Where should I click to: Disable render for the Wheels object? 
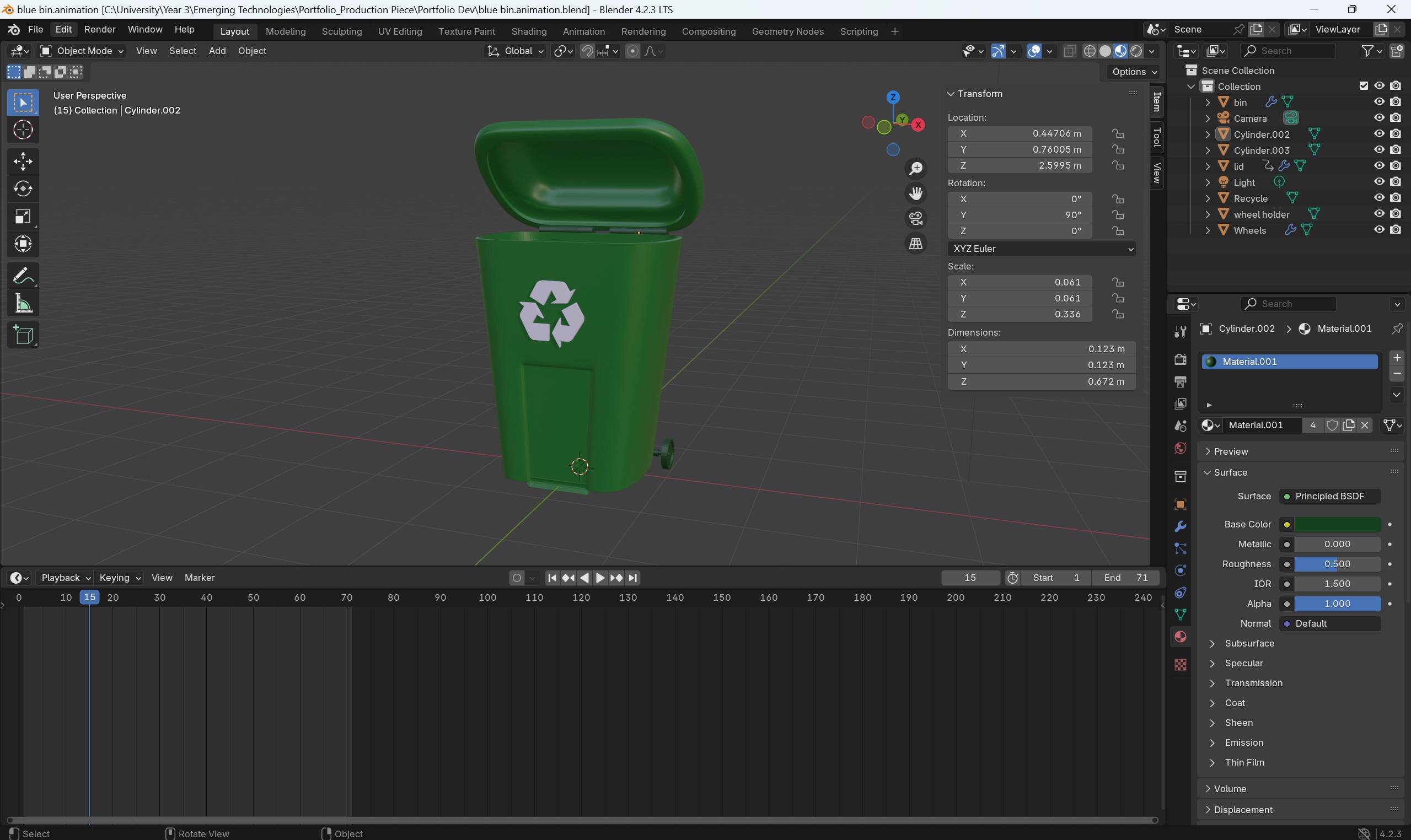click(x=1396, y=230)
